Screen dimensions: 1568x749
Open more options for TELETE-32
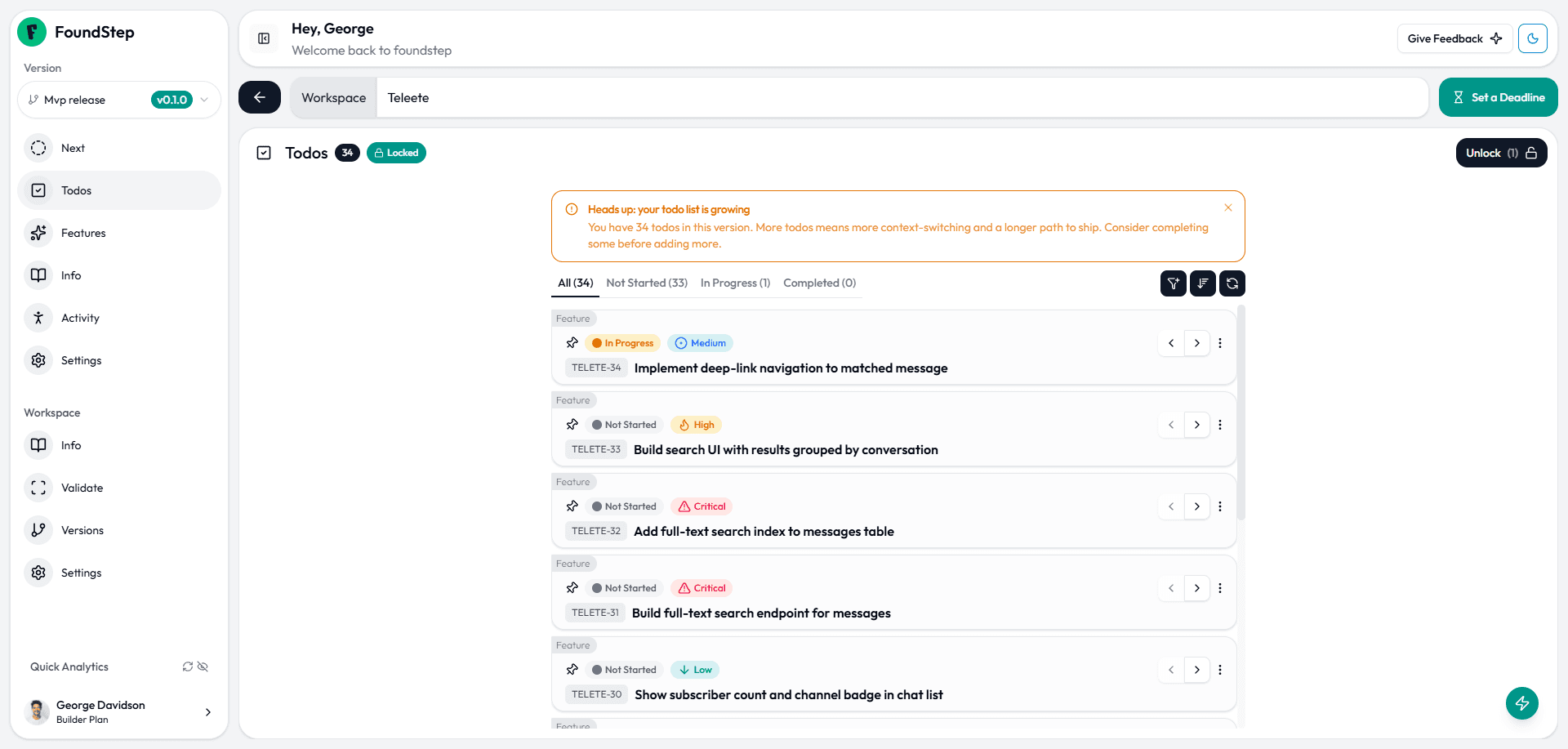[x=1220, y=506]
